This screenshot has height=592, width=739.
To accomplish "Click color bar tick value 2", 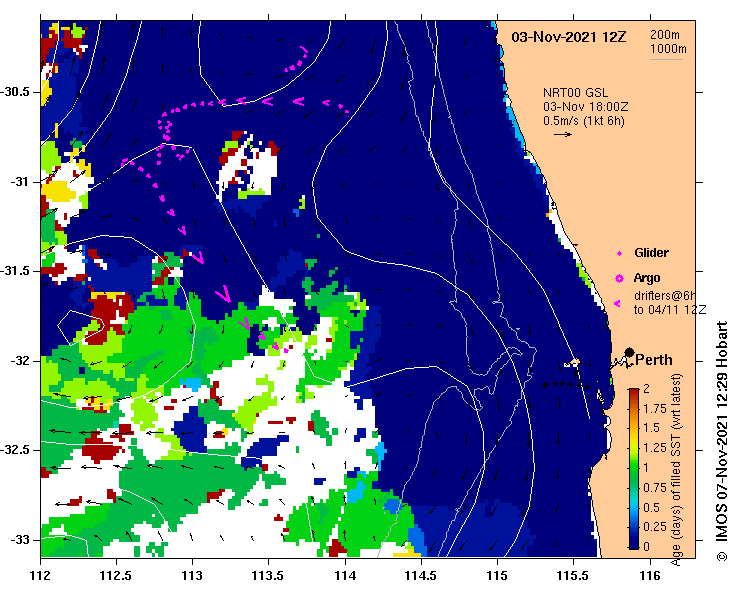I will [x=646, y=388].
